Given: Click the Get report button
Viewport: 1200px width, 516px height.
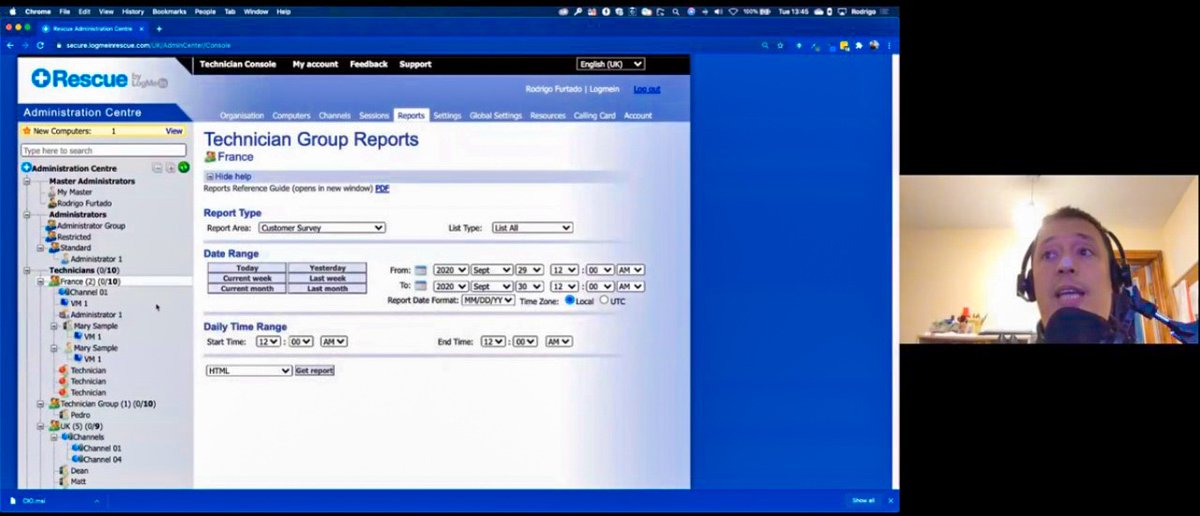Looking at the screenshot, I should click(x=314, y=370).
